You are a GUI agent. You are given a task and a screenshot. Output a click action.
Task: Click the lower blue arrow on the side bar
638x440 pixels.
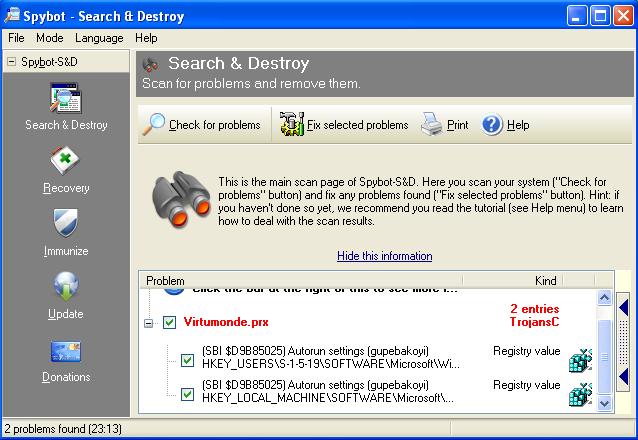coord(624,377)
